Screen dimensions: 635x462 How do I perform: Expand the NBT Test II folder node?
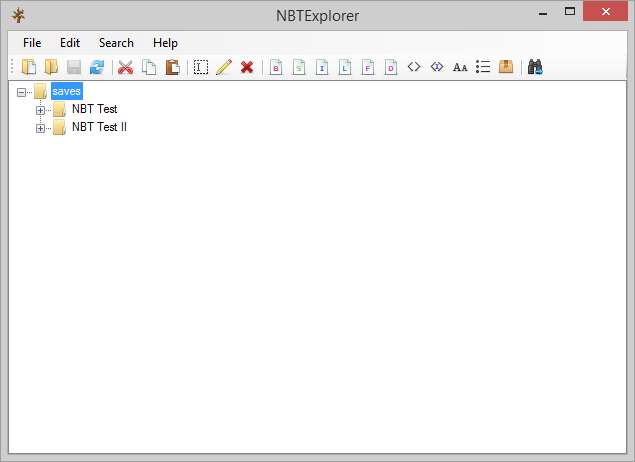[x=41, y=128]
